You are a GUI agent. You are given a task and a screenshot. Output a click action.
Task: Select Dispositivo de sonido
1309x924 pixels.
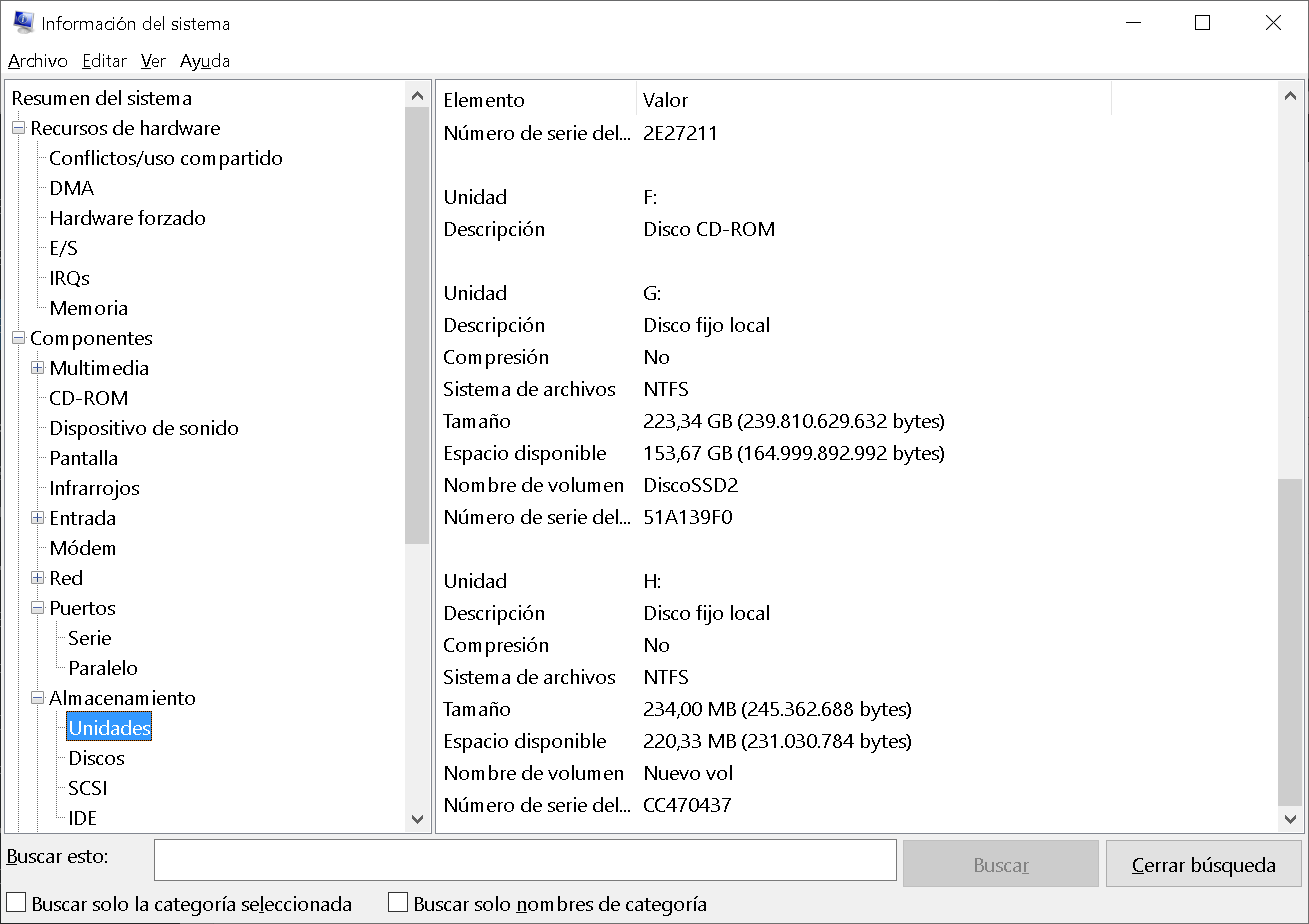(x=144, y=428)
